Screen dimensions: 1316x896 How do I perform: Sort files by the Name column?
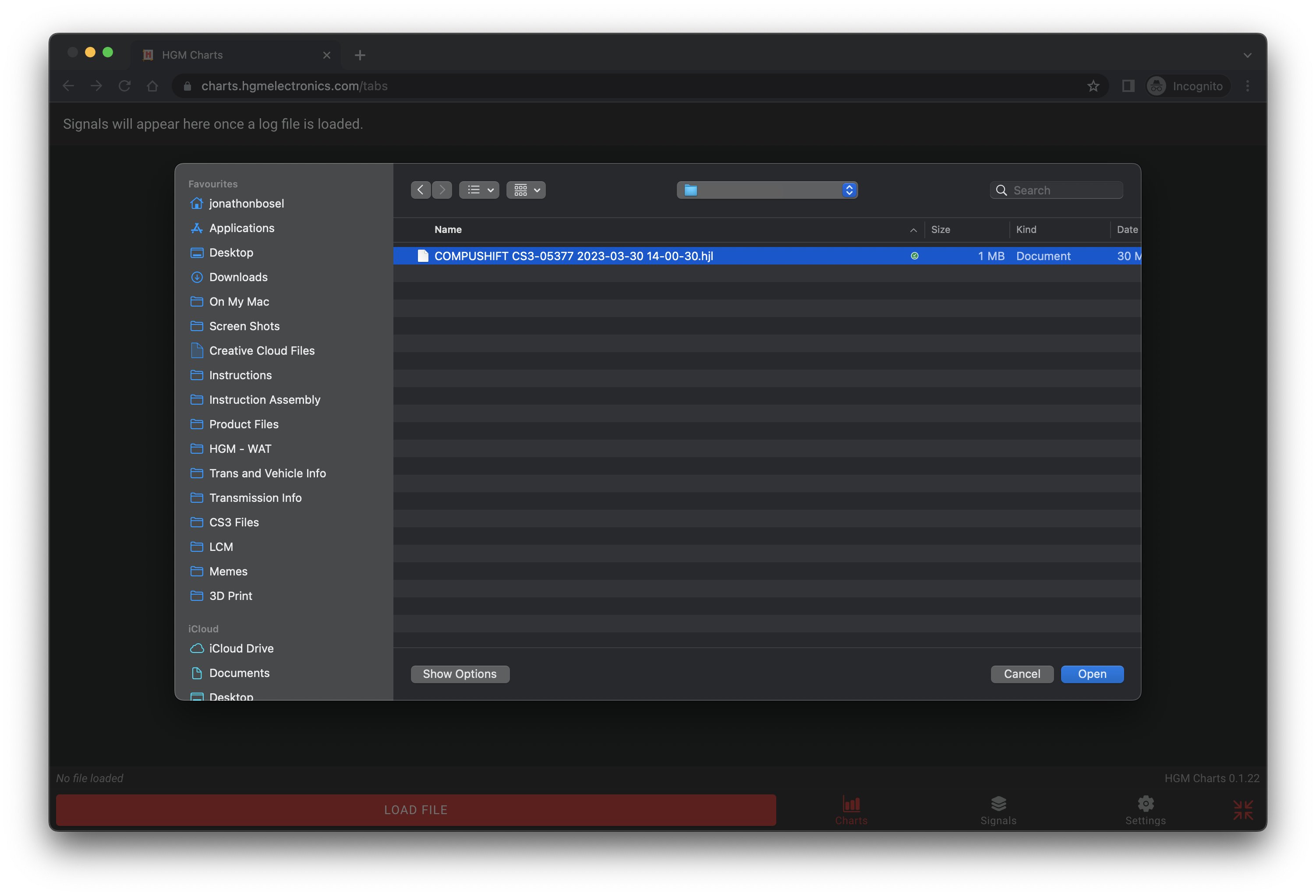pyautogui.click(x=448, y=229)
